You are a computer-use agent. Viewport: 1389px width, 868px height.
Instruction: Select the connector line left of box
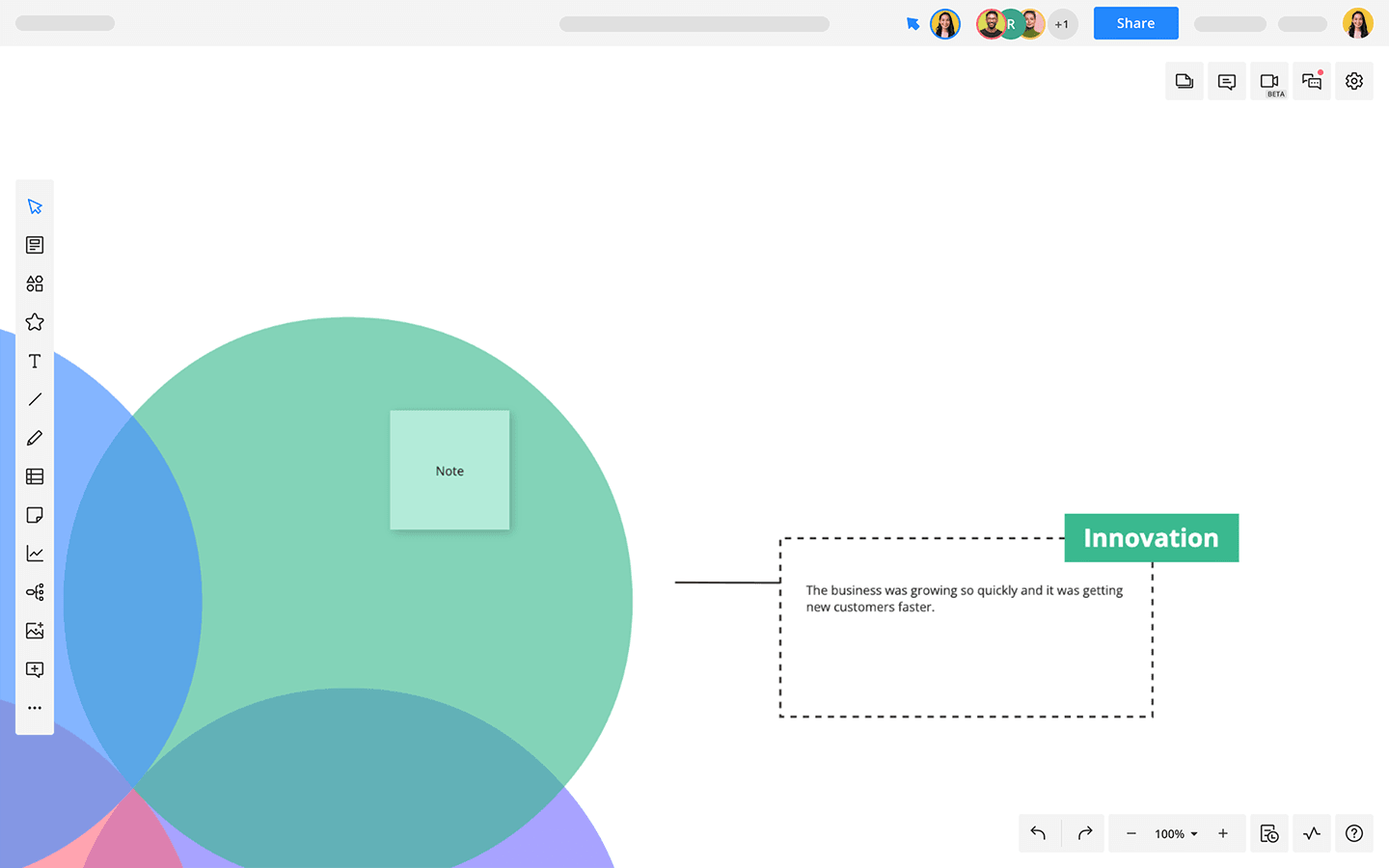[x=727, y=583]
